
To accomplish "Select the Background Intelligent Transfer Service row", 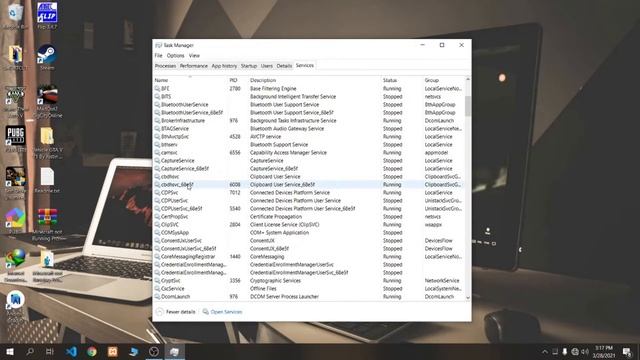I will [309, 96].
